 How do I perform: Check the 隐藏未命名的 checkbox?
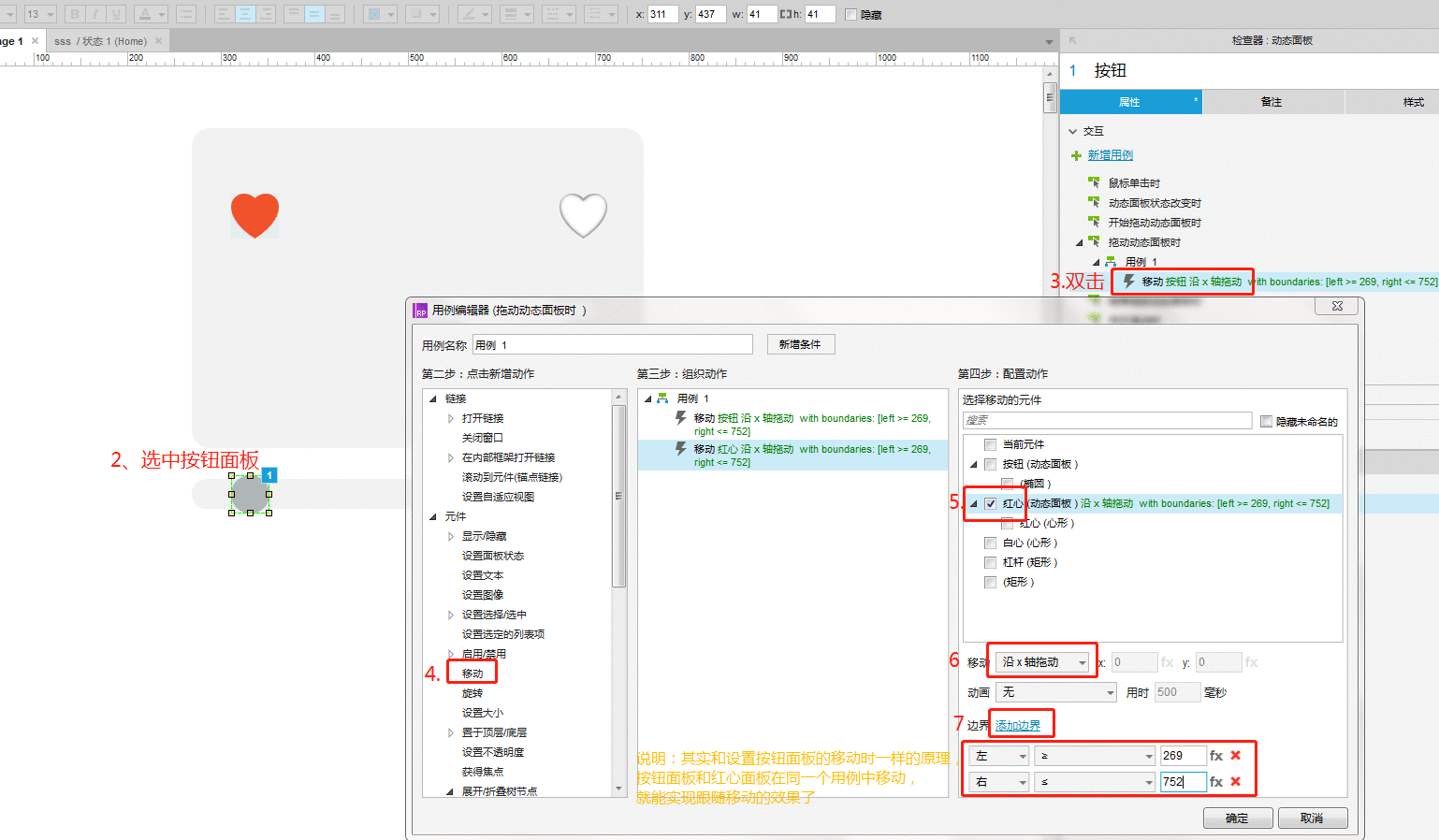[x=1267, y=422]
